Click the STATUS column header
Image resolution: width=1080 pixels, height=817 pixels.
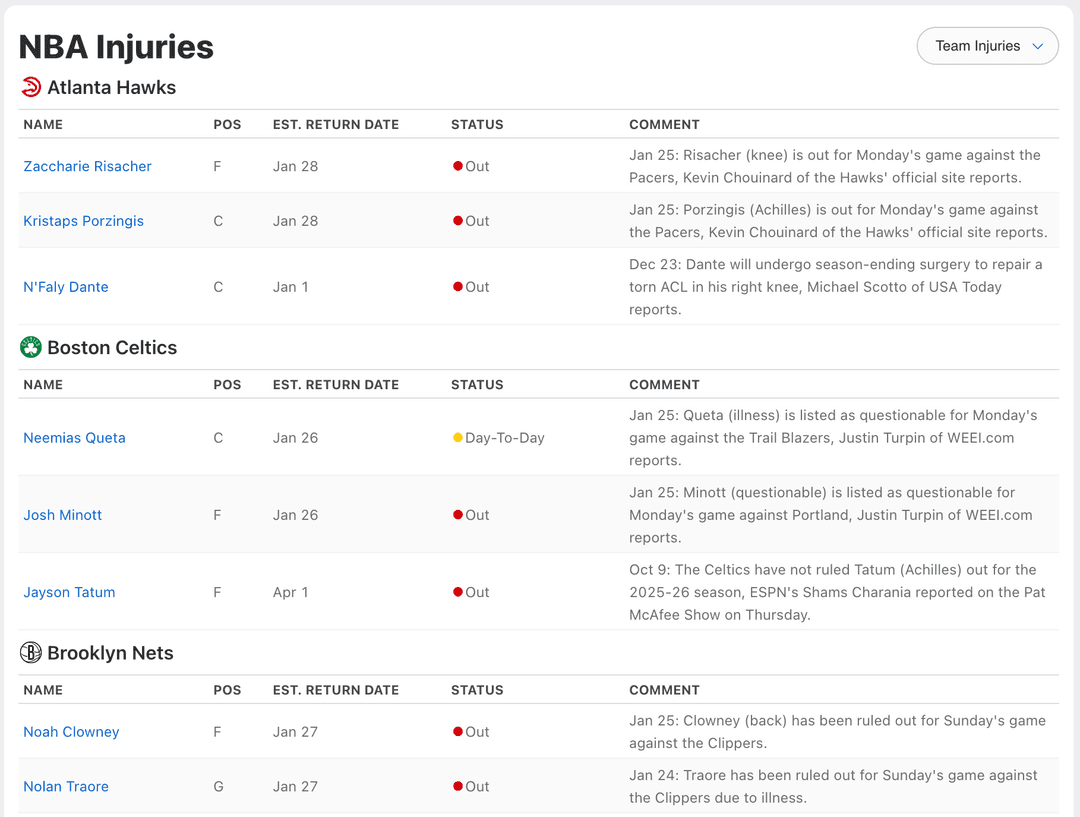477,124
